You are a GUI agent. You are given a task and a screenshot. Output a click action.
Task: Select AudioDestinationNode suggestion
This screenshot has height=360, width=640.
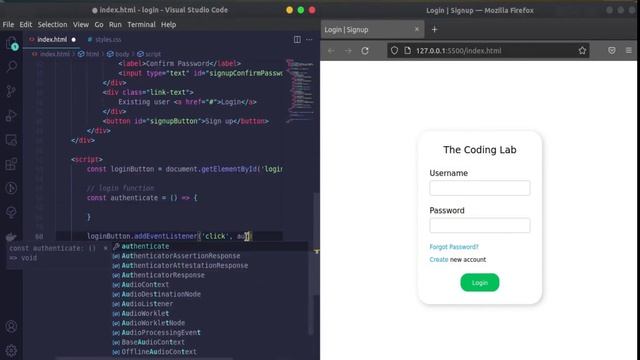click(x=210, y=294)
